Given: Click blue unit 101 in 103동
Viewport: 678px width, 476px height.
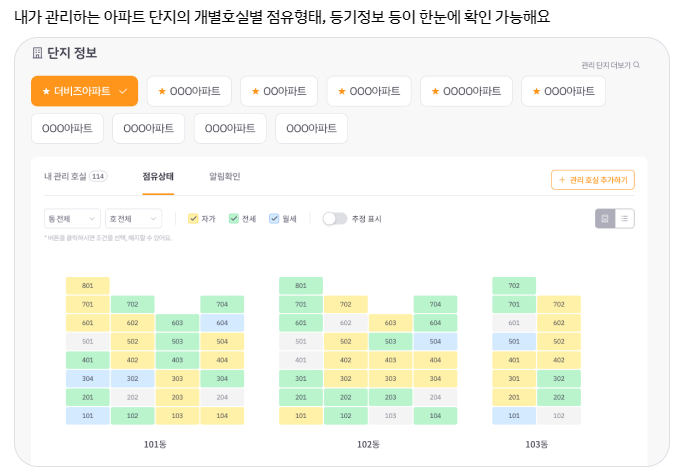Looking at the screenshot, I should click(x=514, y=416).
